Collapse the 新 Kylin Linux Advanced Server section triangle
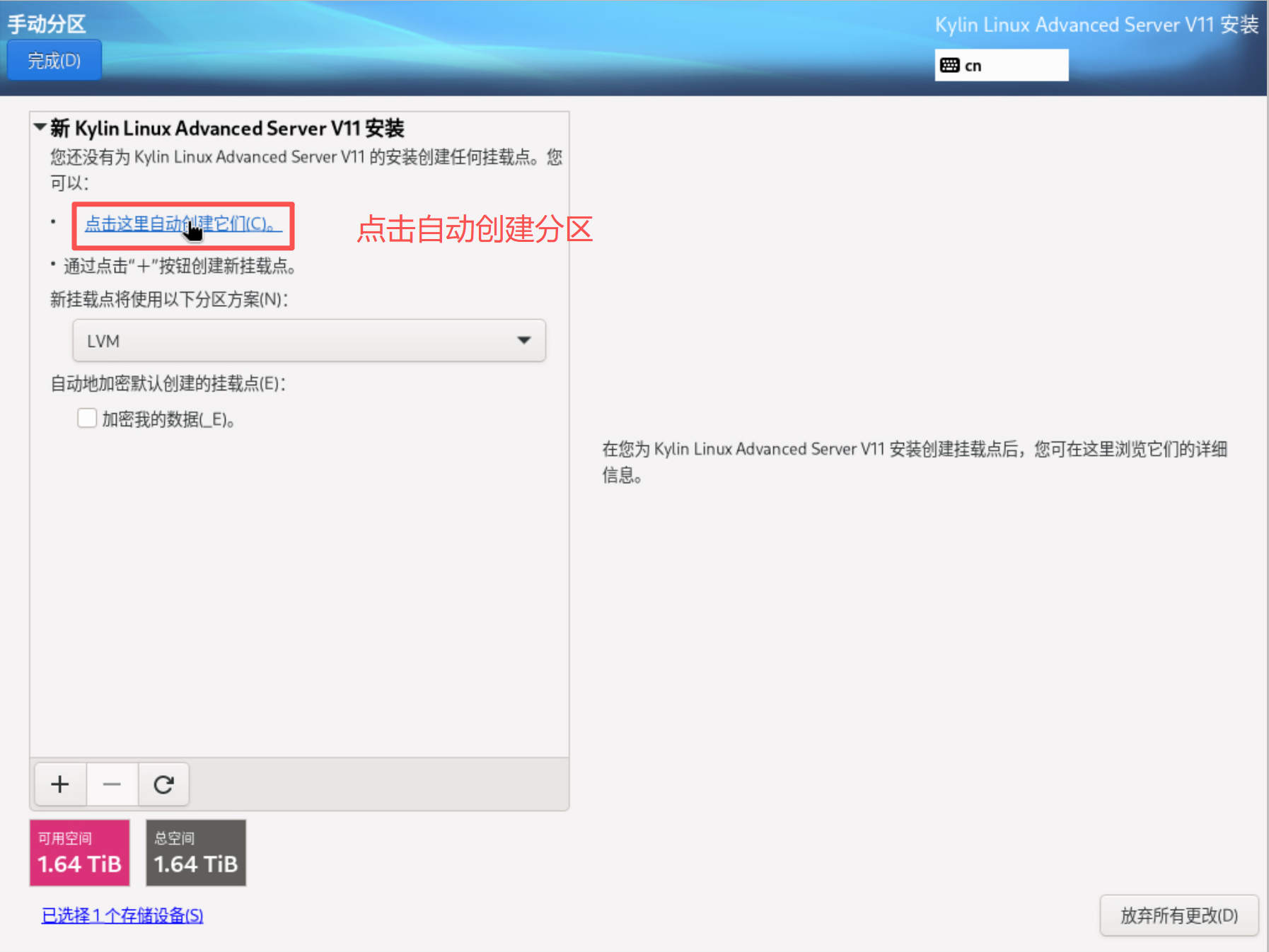 click(40, 127)
